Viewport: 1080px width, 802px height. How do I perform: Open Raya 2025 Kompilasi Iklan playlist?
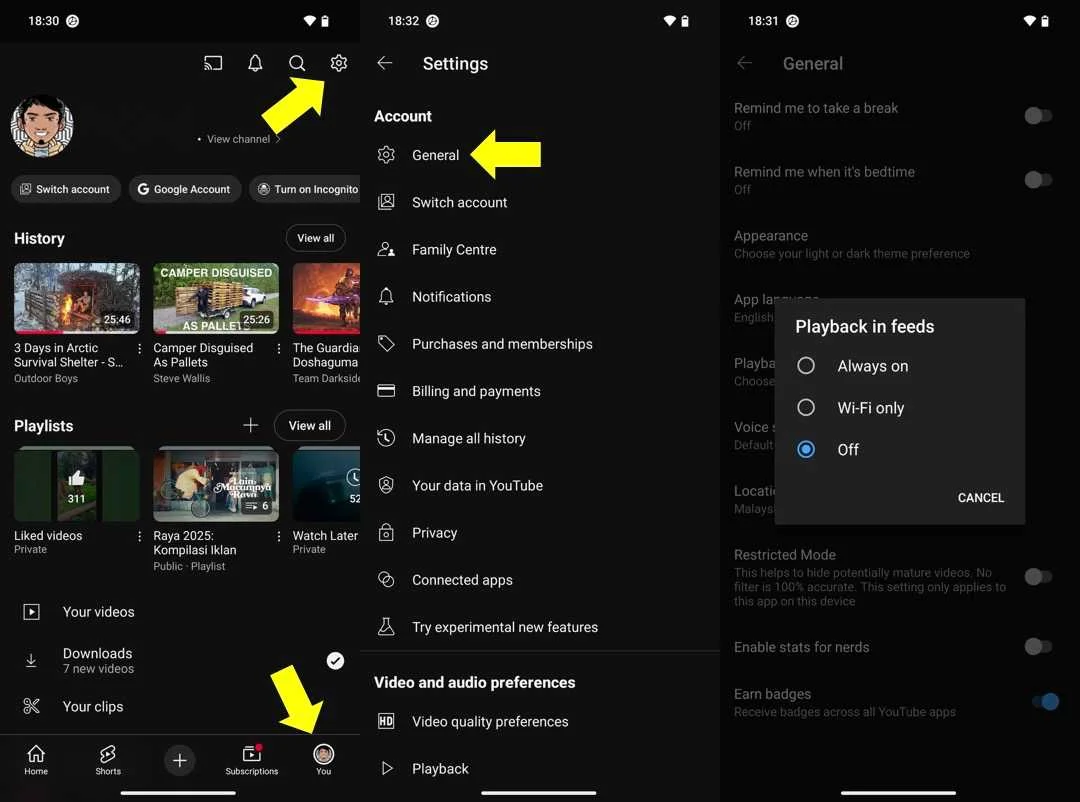[216, 484]
